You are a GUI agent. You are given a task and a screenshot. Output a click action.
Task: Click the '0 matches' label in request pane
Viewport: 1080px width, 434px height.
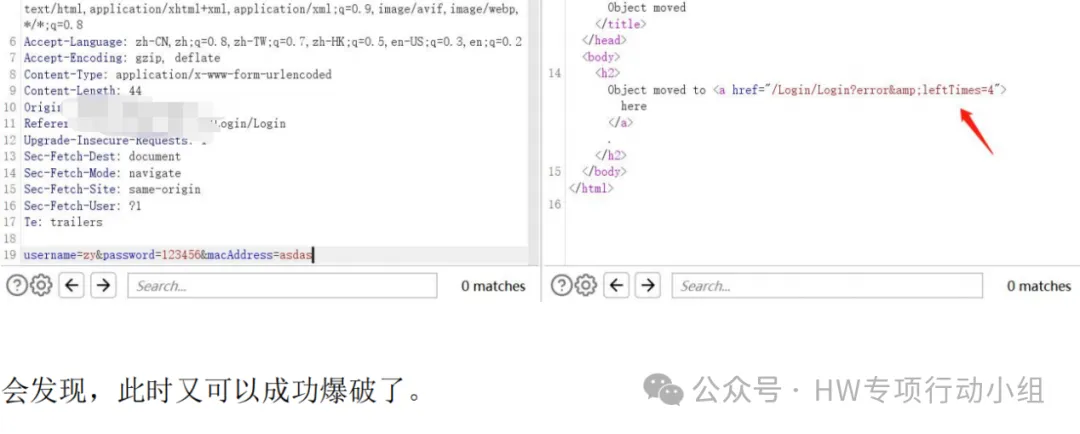[x=493, y=286]
